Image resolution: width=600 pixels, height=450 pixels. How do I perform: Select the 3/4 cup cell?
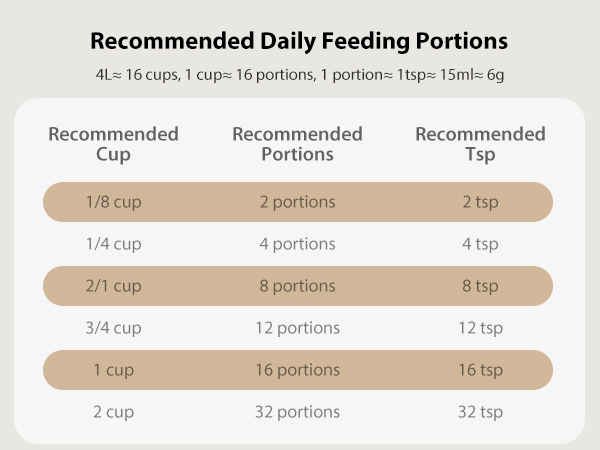(113, 328)
